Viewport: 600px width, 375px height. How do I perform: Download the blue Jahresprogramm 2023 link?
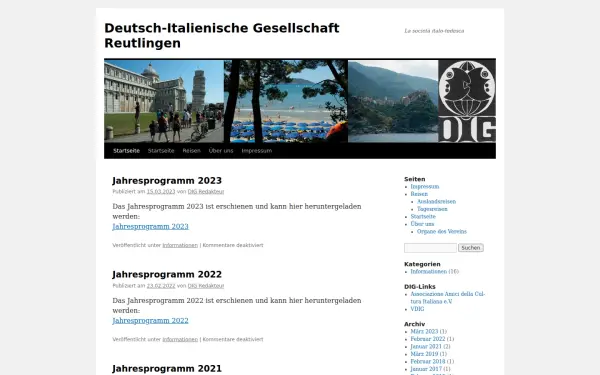coord(150,227)
